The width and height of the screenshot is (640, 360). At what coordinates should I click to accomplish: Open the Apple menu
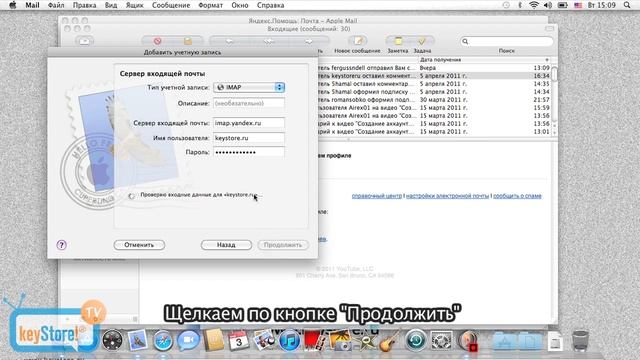point(13,5)
